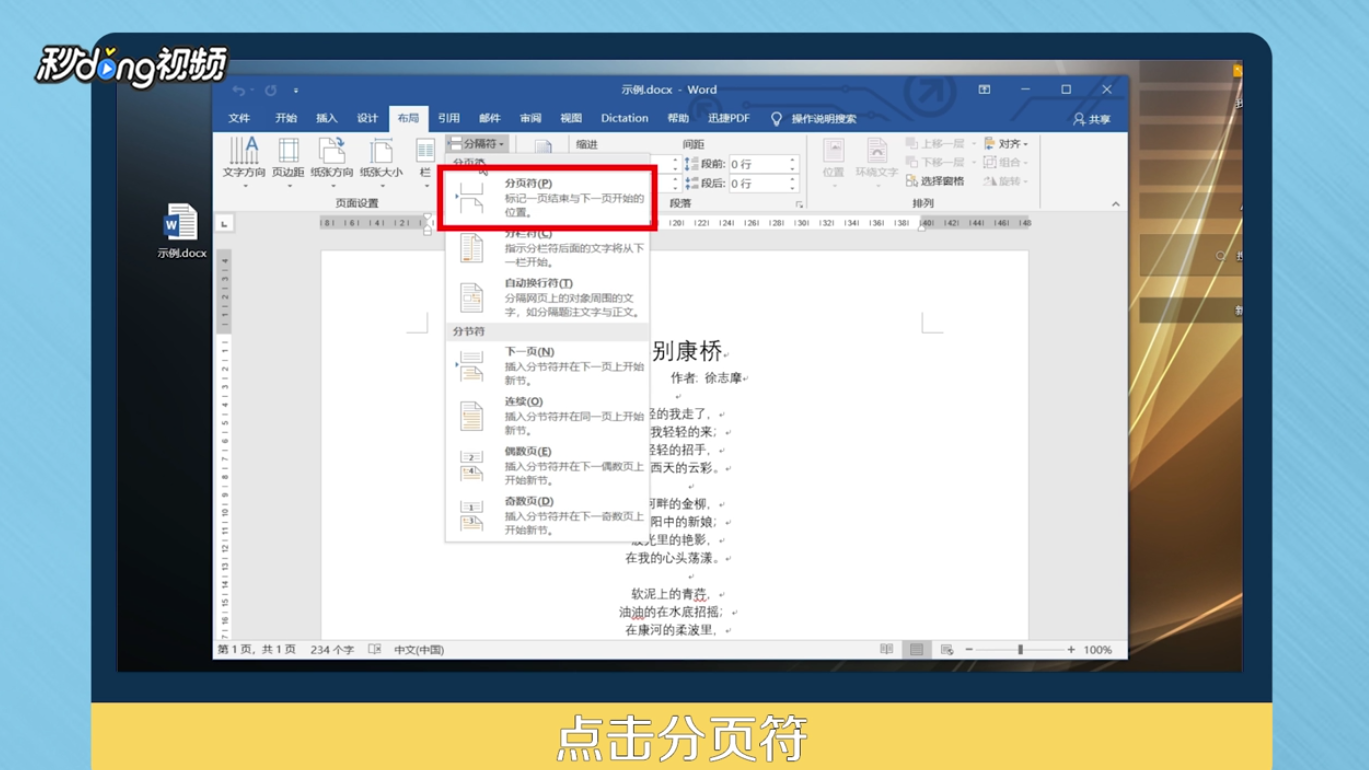Image resolution: width=1369 pixels, height=770 pixels.
Task: Click the 连续 section break icon
Action: tap(471, 416)
